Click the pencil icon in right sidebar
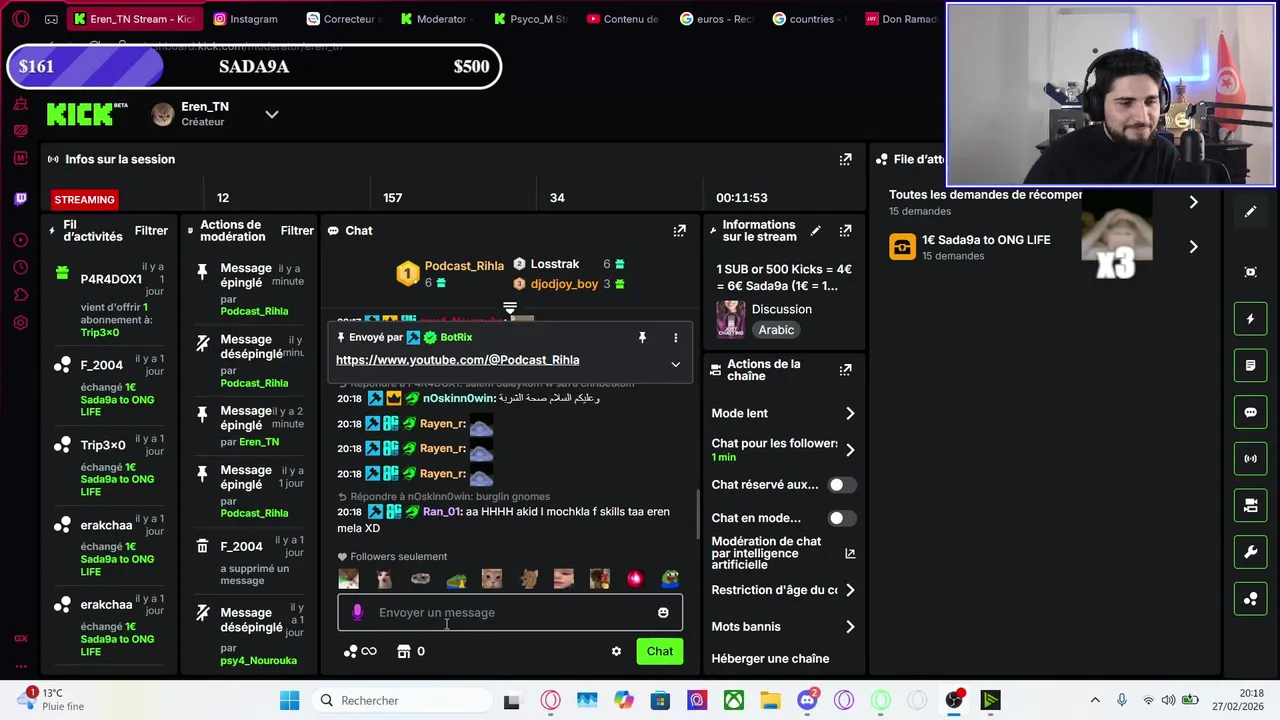Viewport: 1280px width, 720px height. (1250, 212)
